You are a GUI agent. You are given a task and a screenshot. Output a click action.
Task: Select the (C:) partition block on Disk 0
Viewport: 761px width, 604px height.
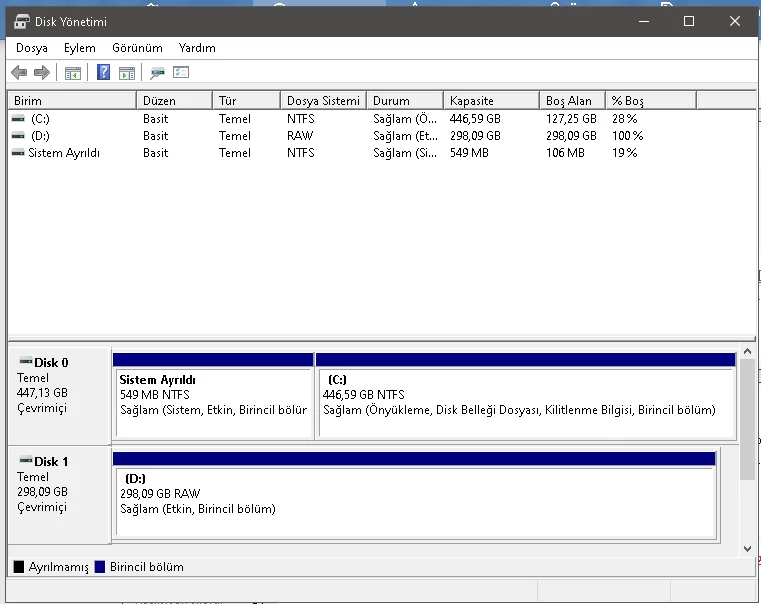(525, 402)
